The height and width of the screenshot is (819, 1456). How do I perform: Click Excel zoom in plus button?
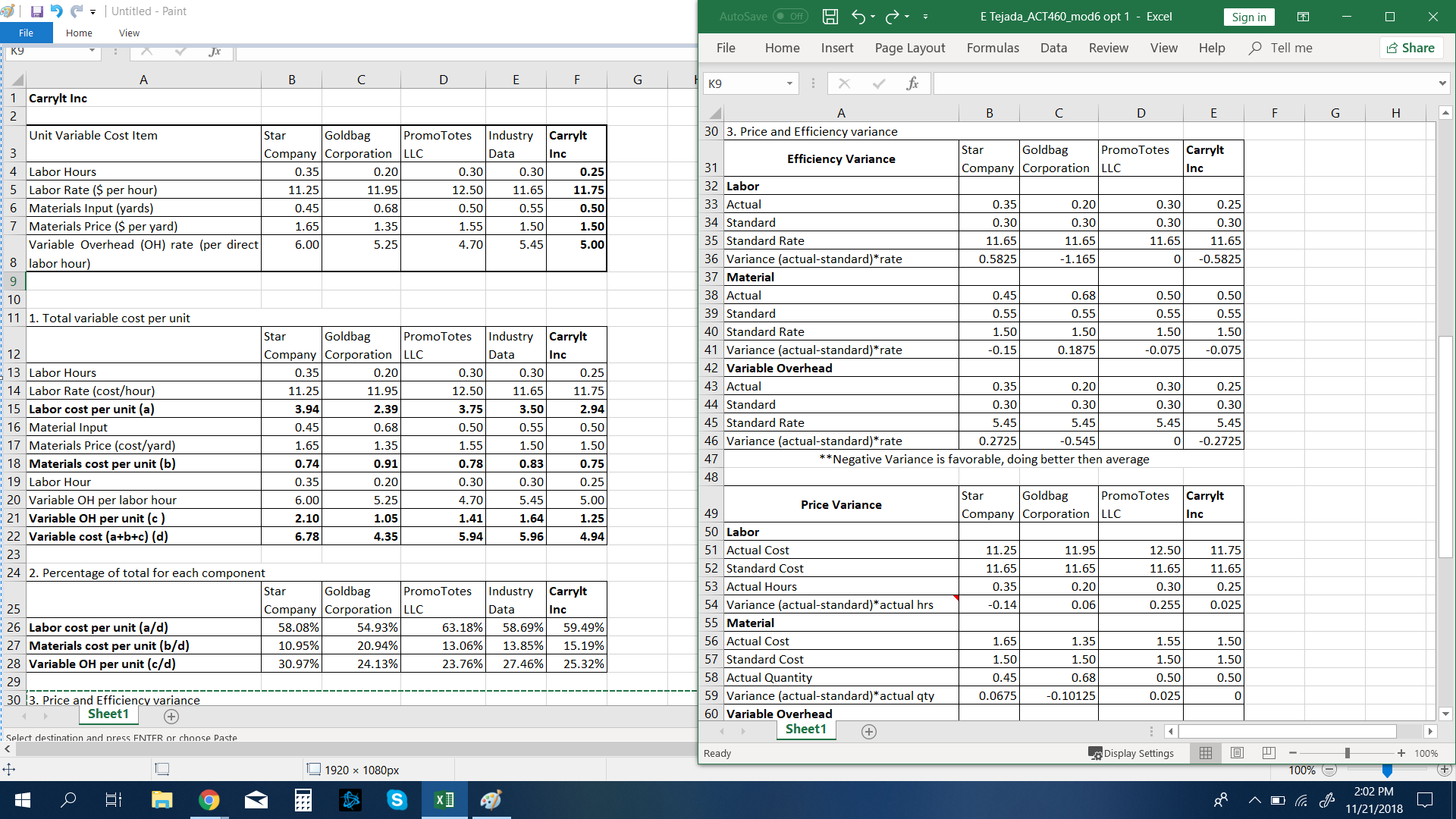pos(1401,753)
